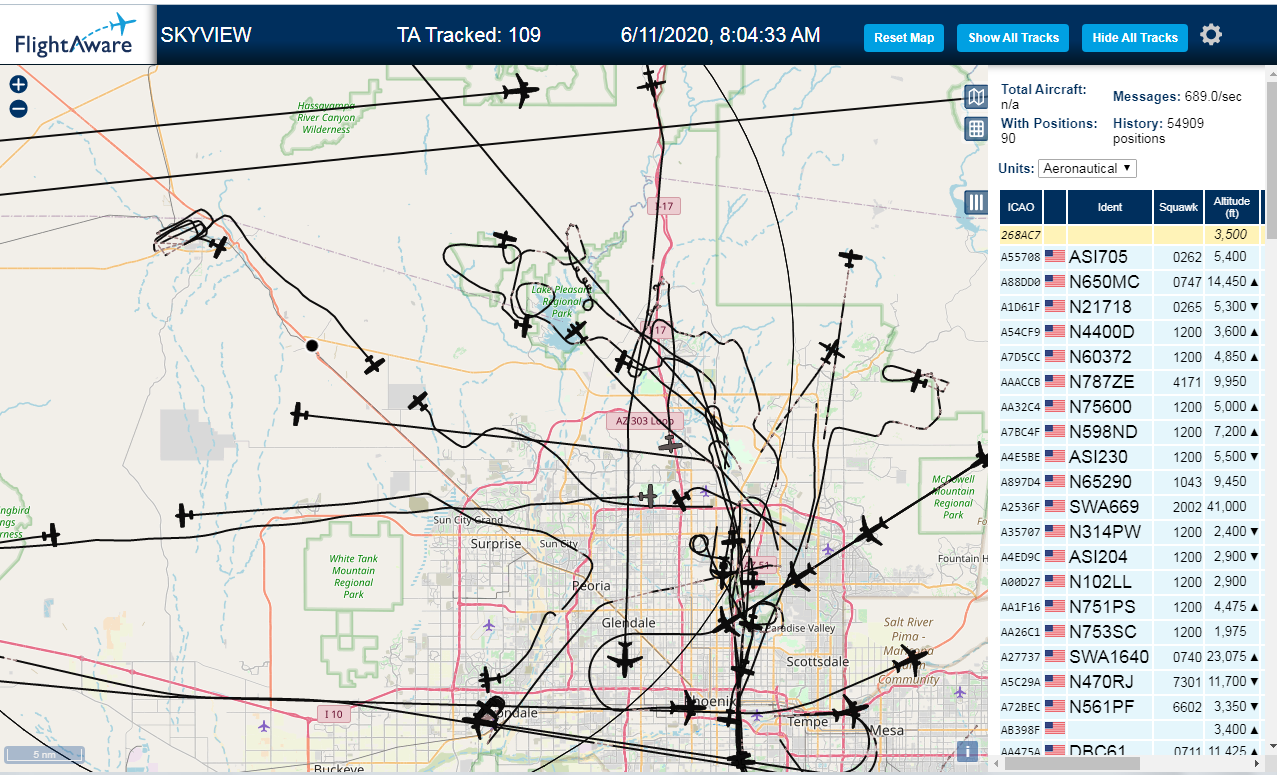The height and width of the screenshot is (775, 1277).
Task: Click squawk value 7301
Action: pos(1187,682)
